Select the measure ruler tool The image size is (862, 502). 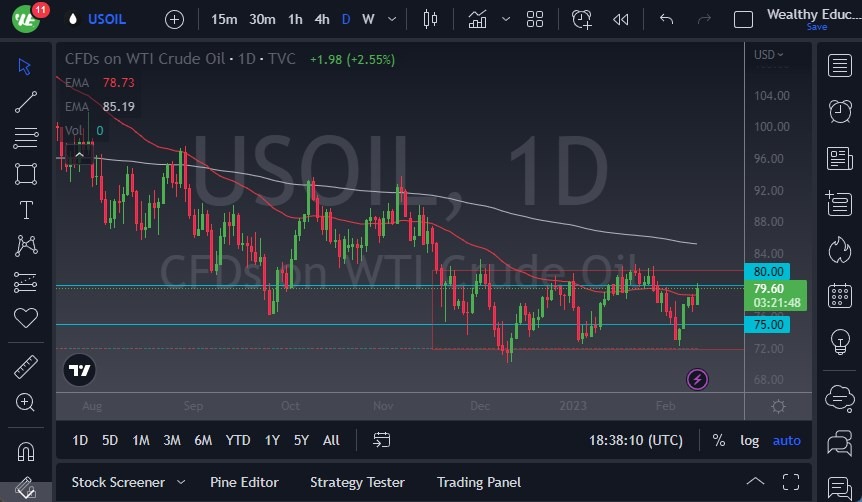26,367
